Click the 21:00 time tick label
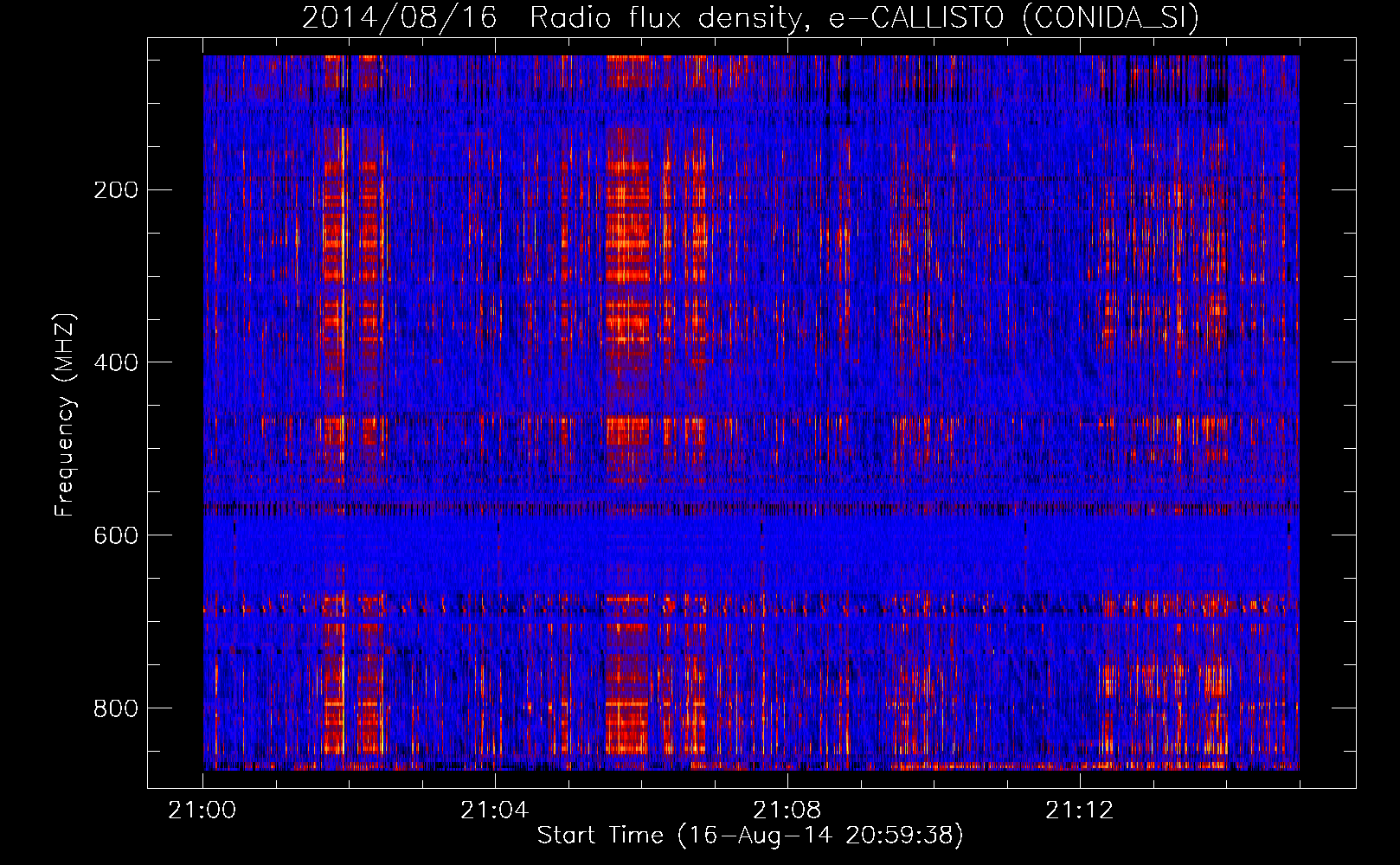 (x=202, y=811)
